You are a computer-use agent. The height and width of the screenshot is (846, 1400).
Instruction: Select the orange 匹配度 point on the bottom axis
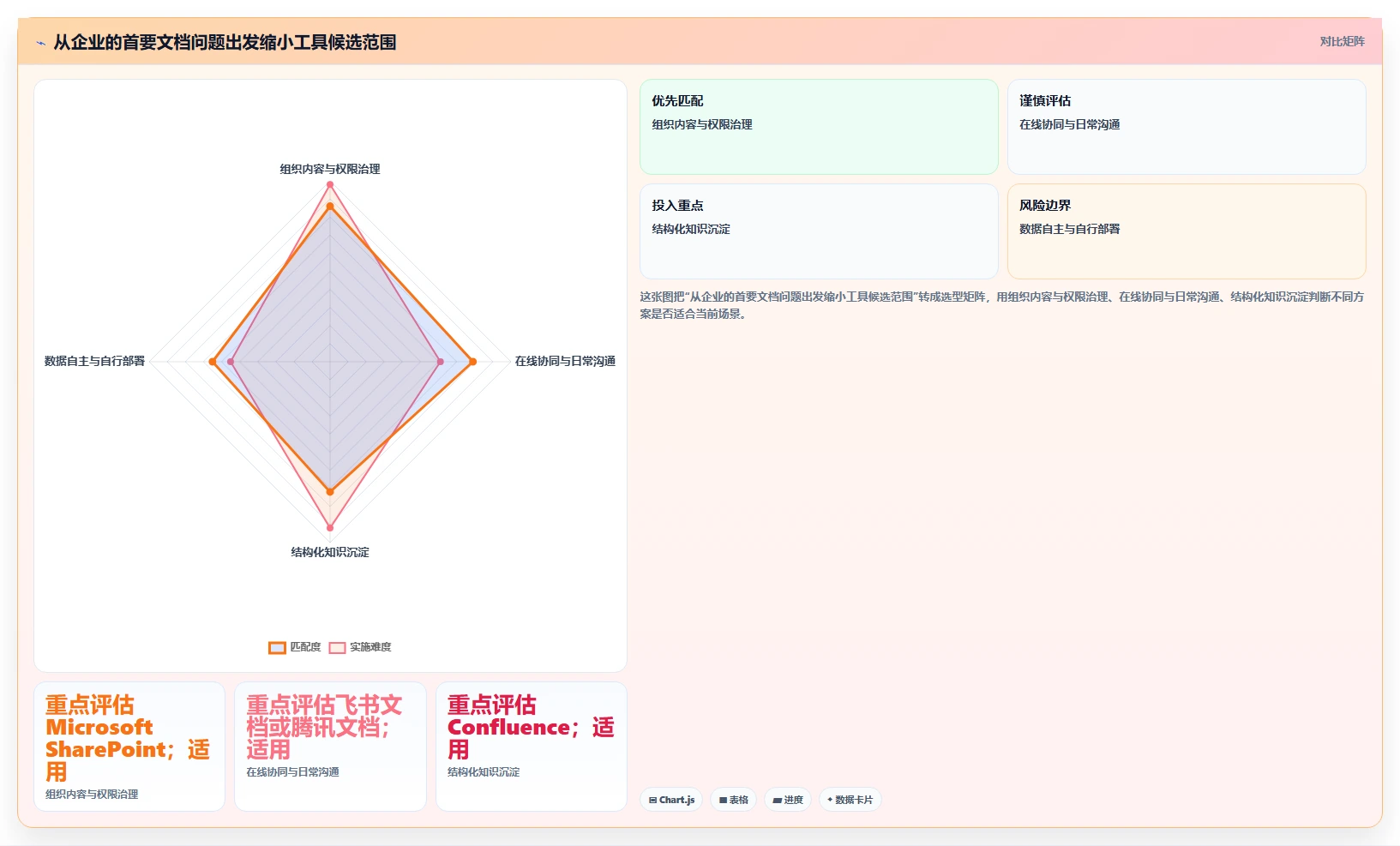point(330,492)
